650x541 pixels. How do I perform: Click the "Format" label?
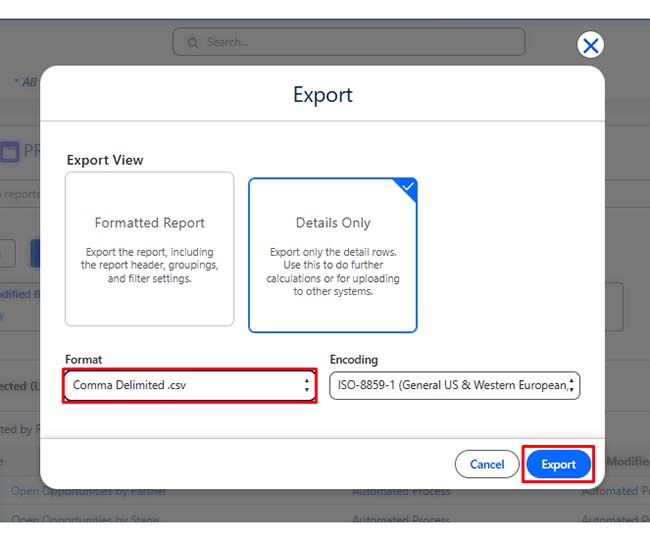pyautogui.click(x=83, y=359)
